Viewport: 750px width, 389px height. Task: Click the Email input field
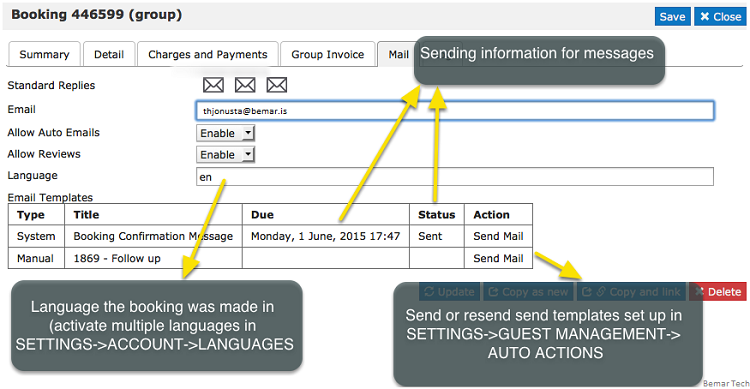tap(455, 111)
